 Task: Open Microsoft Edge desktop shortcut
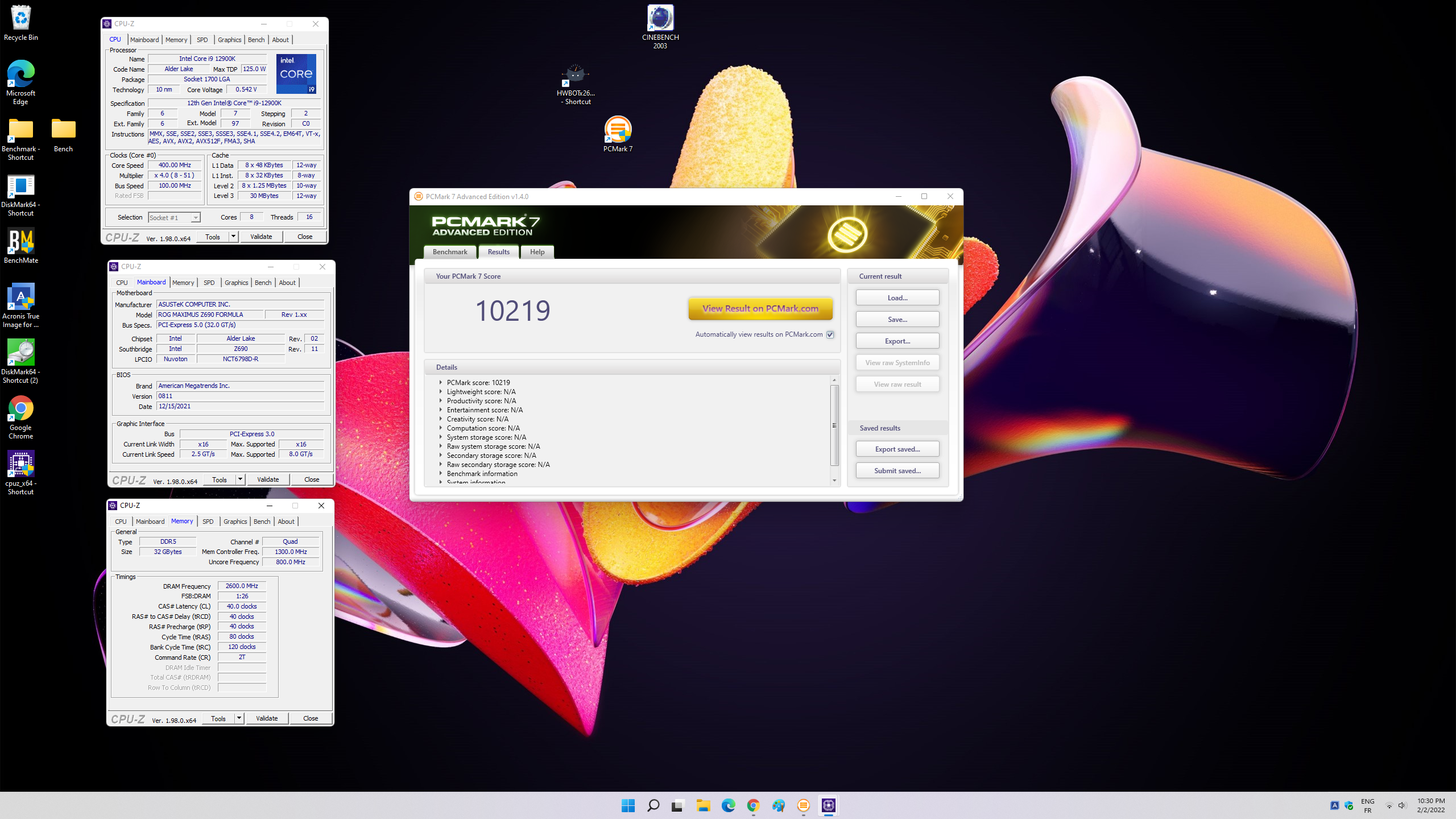pyautogui.click(x=21, y=82)
